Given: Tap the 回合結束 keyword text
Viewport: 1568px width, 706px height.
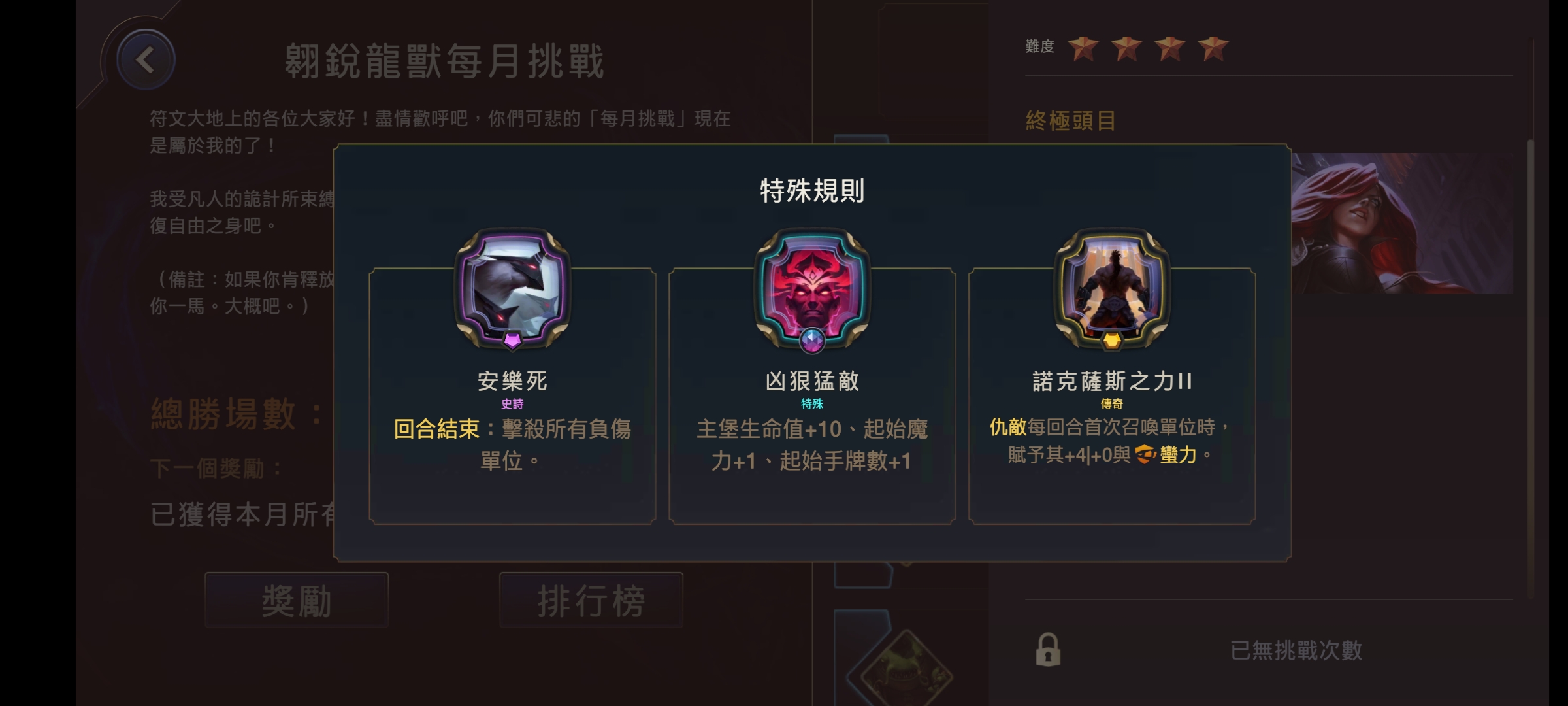Looking at the screenshot, I should click(436, 429).
